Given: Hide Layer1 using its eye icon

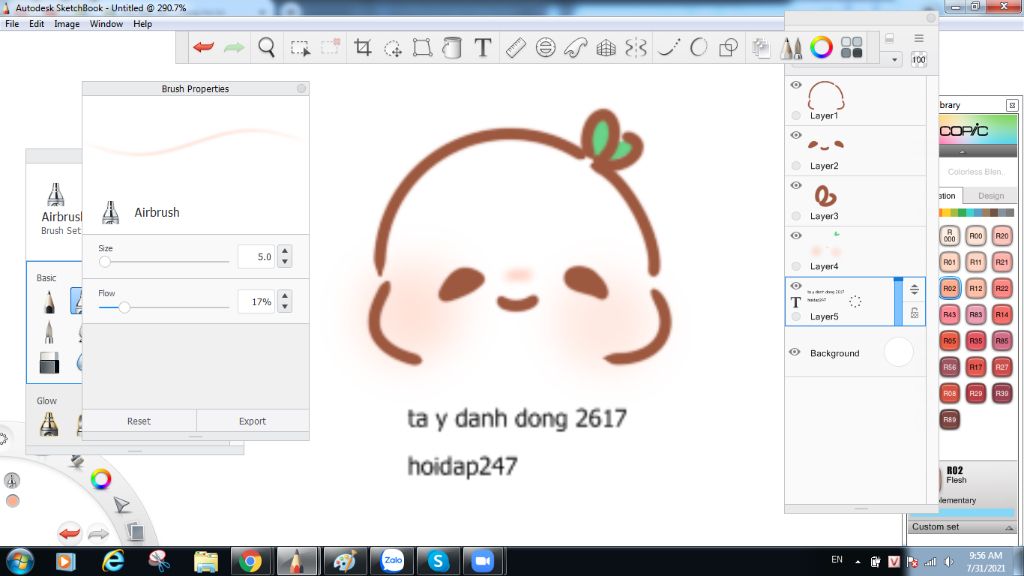Looking at the screenshot, I should coord(795,85).
